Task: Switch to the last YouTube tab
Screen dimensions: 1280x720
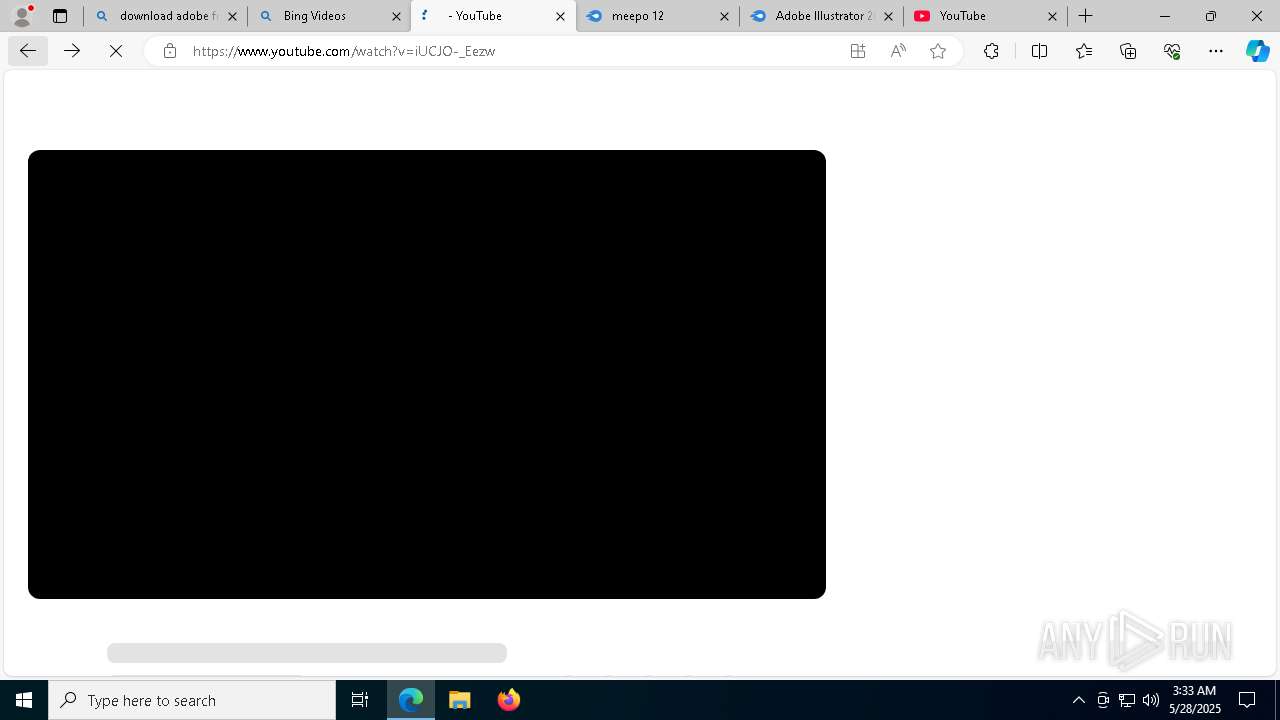Action: coord(985,16)
